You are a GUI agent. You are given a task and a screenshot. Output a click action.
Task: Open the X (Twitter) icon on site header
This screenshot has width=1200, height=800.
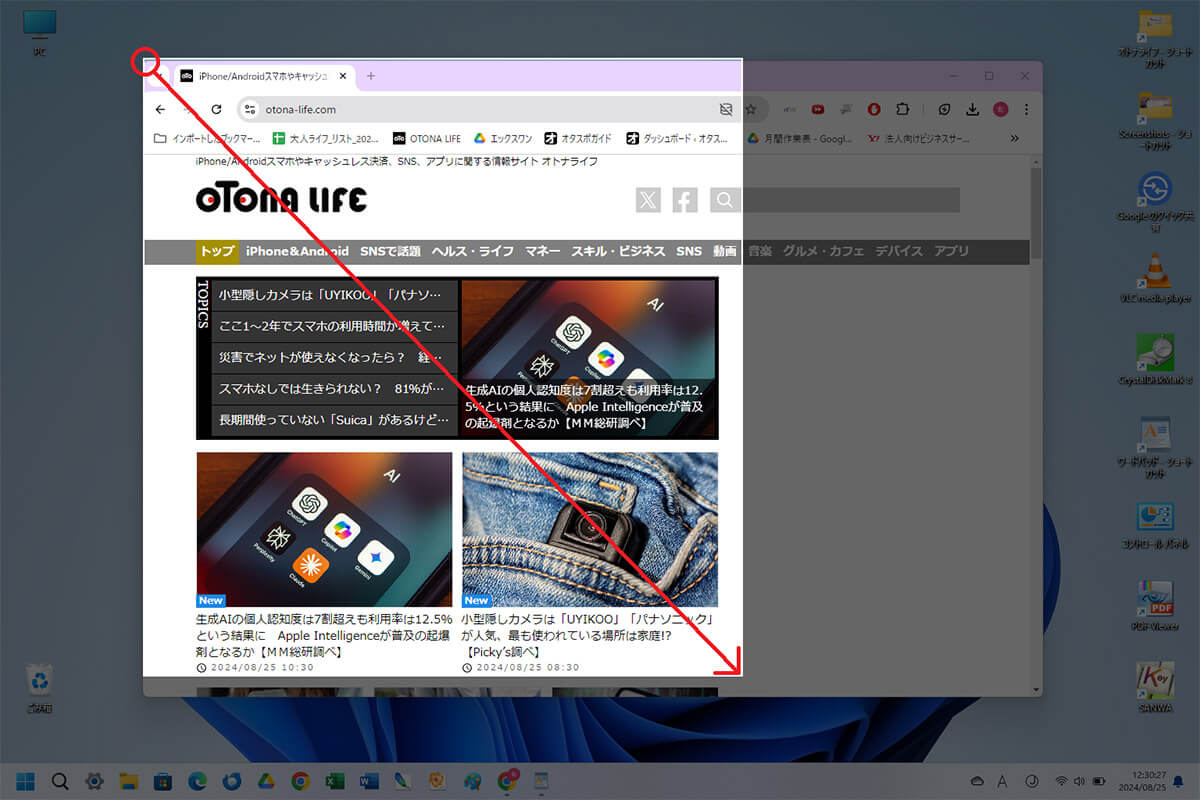coord(648,200)
